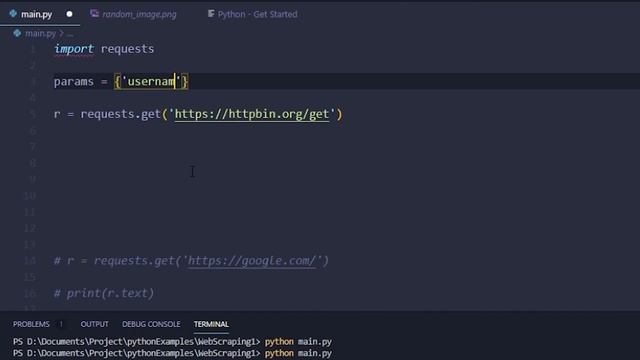Click the commented print(r.text) line
Screen dimensions: 640x360
(x=104, y=293)
